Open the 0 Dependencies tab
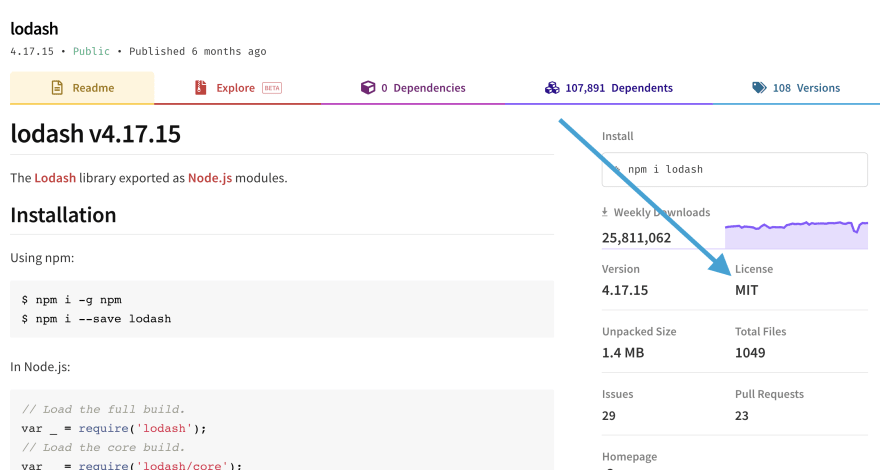 click(x=413, y=88)
